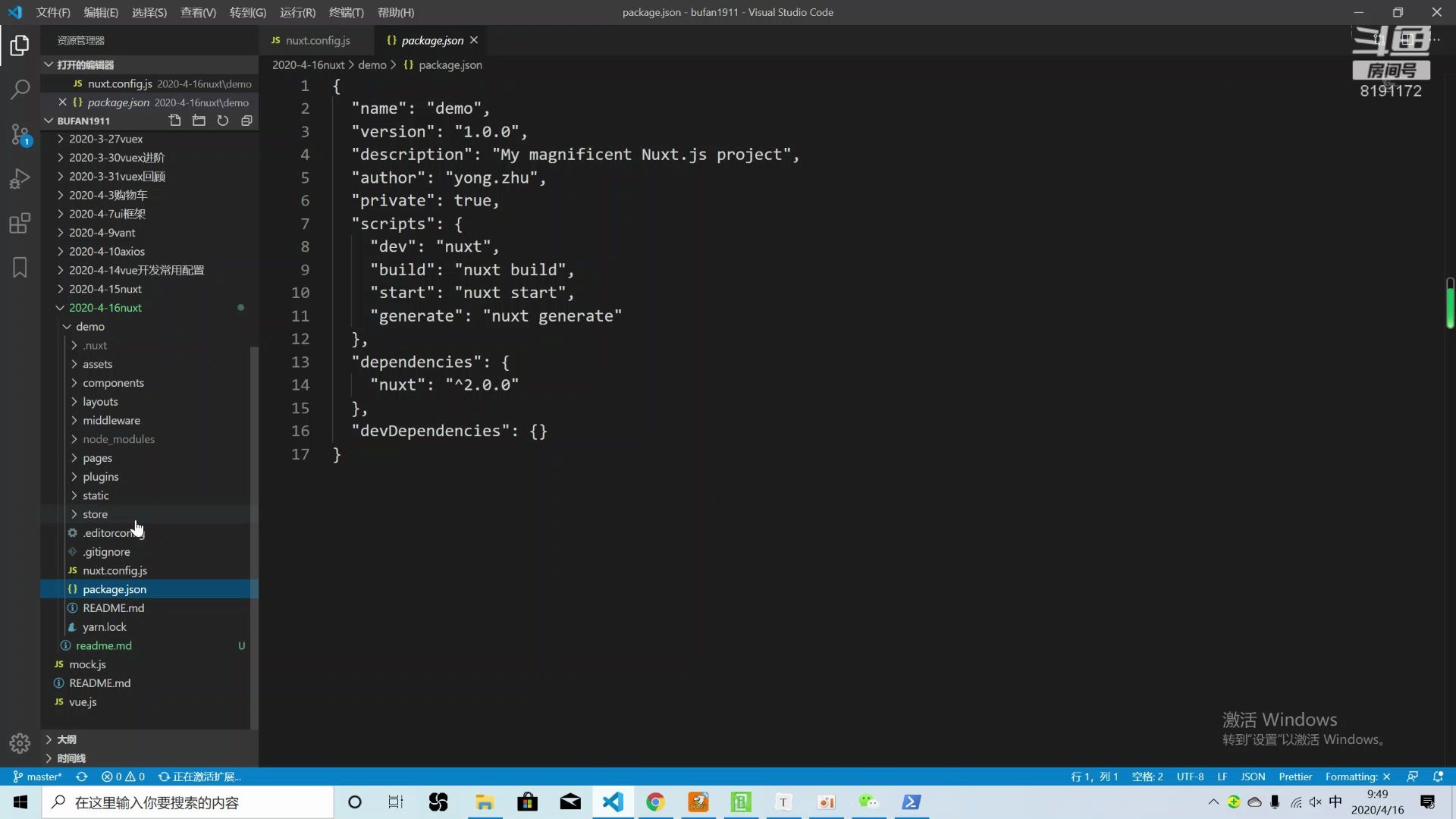1456x819 pixels.
Task: Click New File icon in BUFAN1911 header
Action: 175,121
